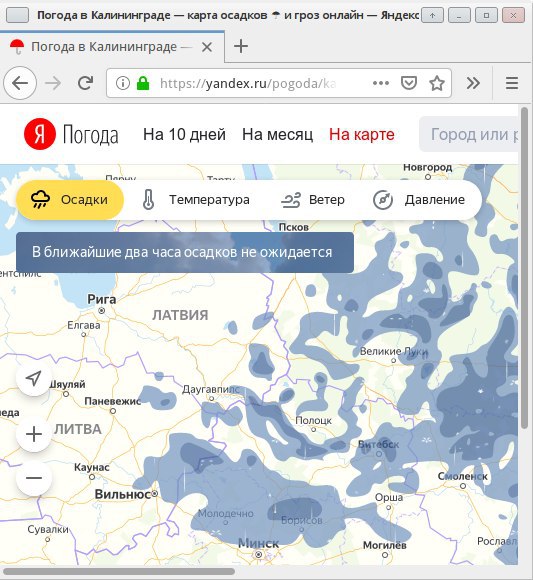Click Великие Луки label on map

(x=394, y=351)
